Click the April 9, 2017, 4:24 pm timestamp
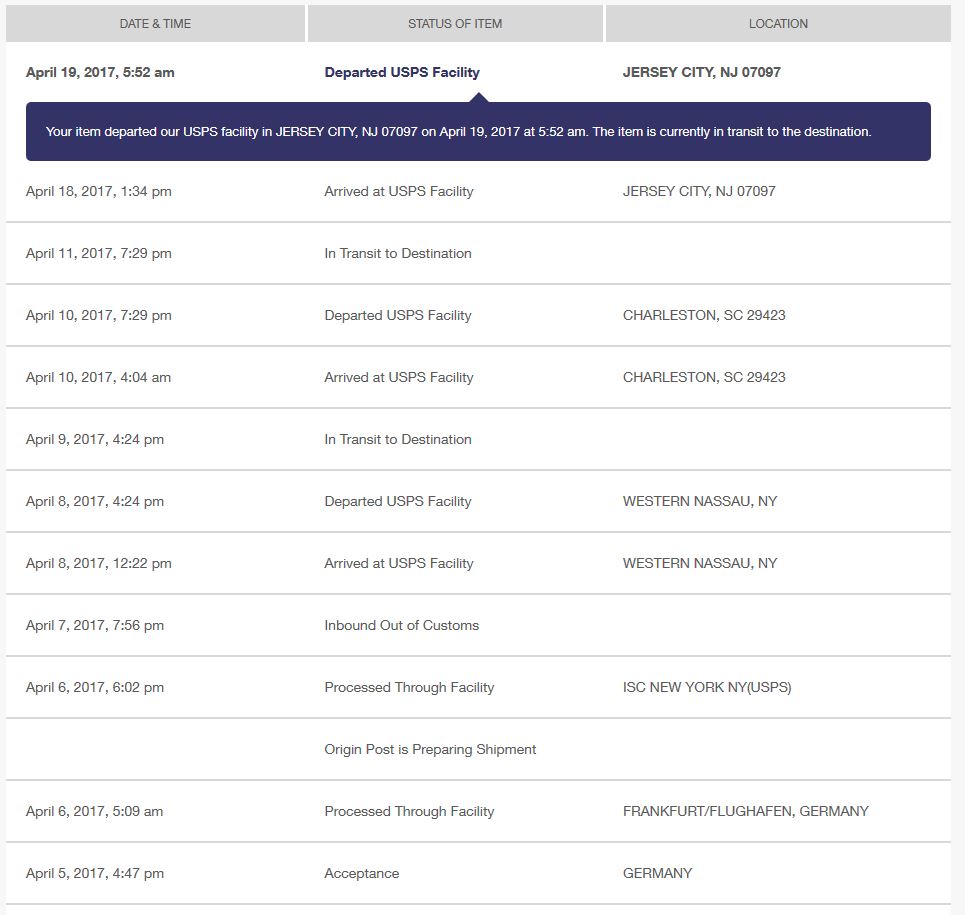This screenshot has height=915, width=965. [95, 439]
